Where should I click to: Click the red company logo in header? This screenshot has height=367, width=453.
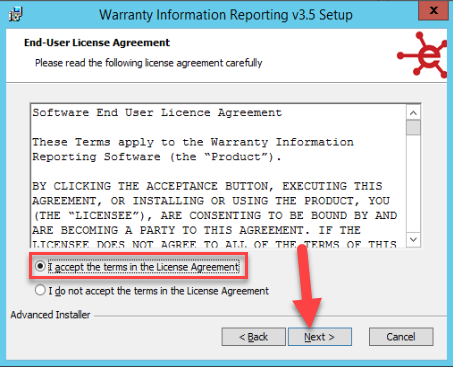pos(422,55)
